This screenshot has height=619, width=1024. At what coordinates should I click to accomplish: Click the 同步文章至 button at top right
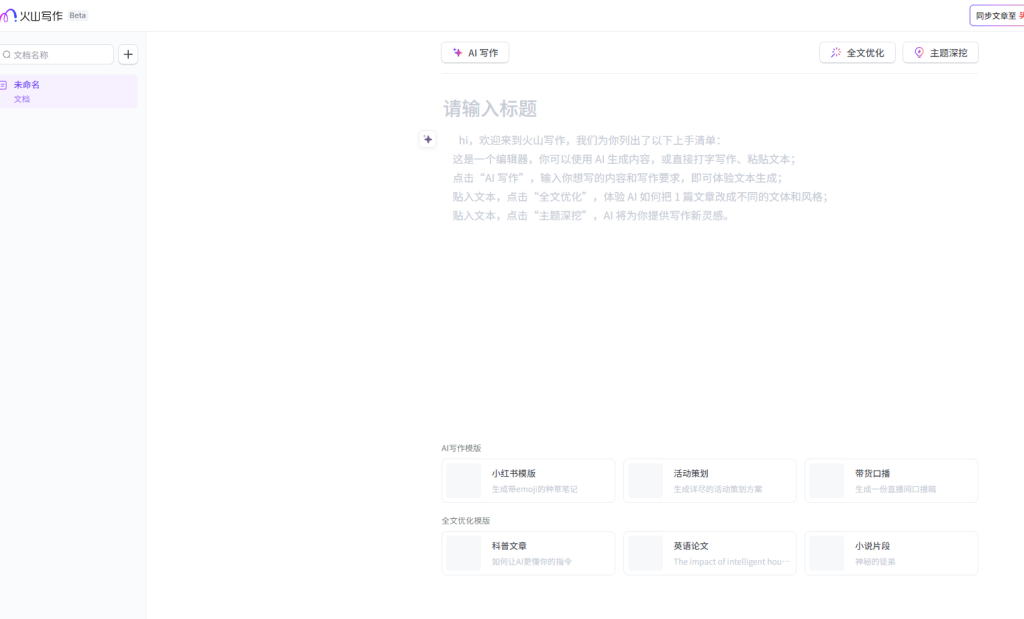[x=997, y=16]
